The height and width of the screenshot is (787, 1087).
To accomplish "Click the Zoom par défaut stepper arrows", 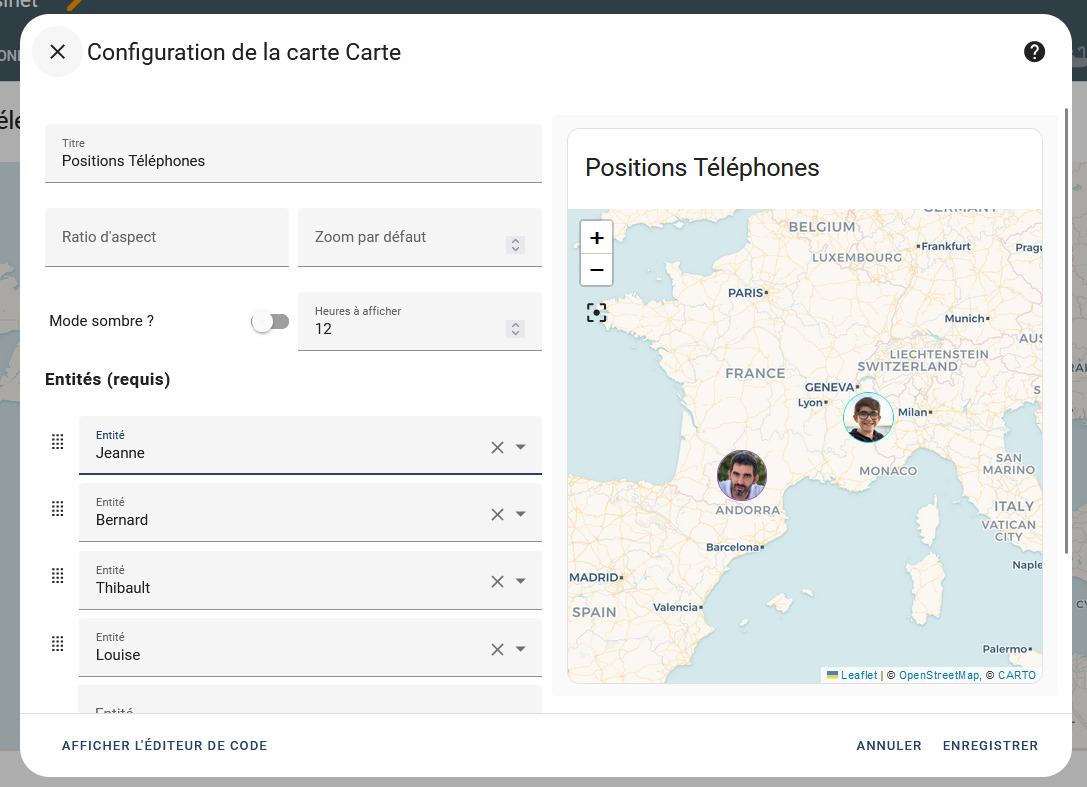I will pos(515,245).
